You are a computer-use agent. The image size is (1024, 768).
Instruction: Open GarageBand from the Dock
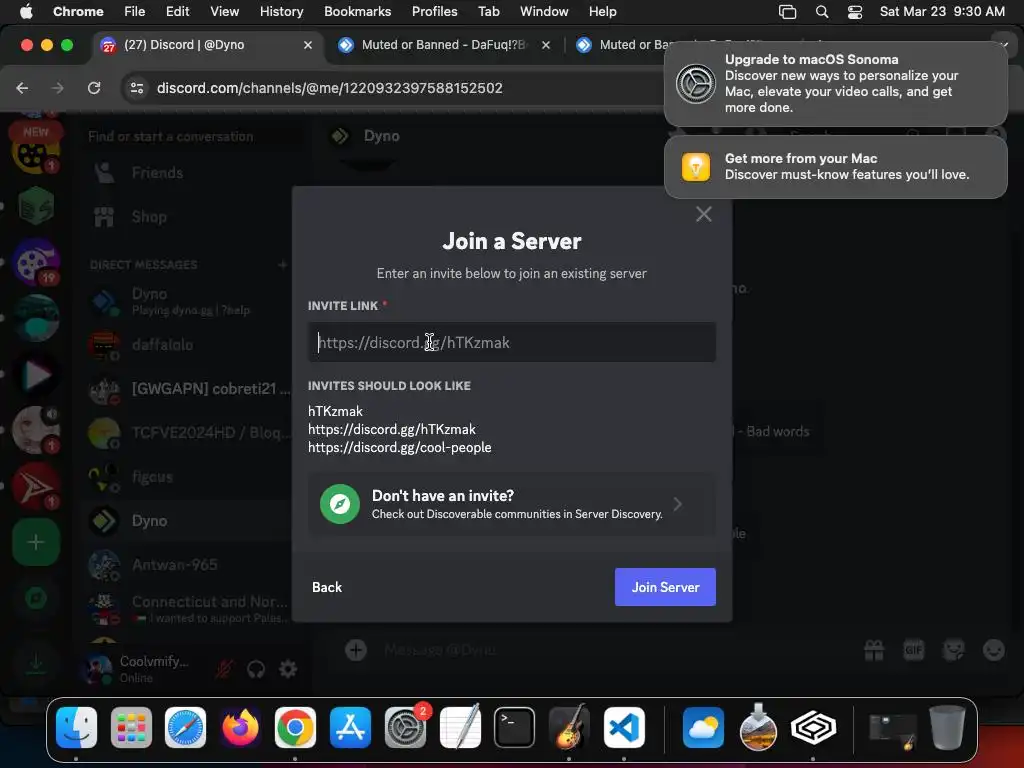[569, 728]
